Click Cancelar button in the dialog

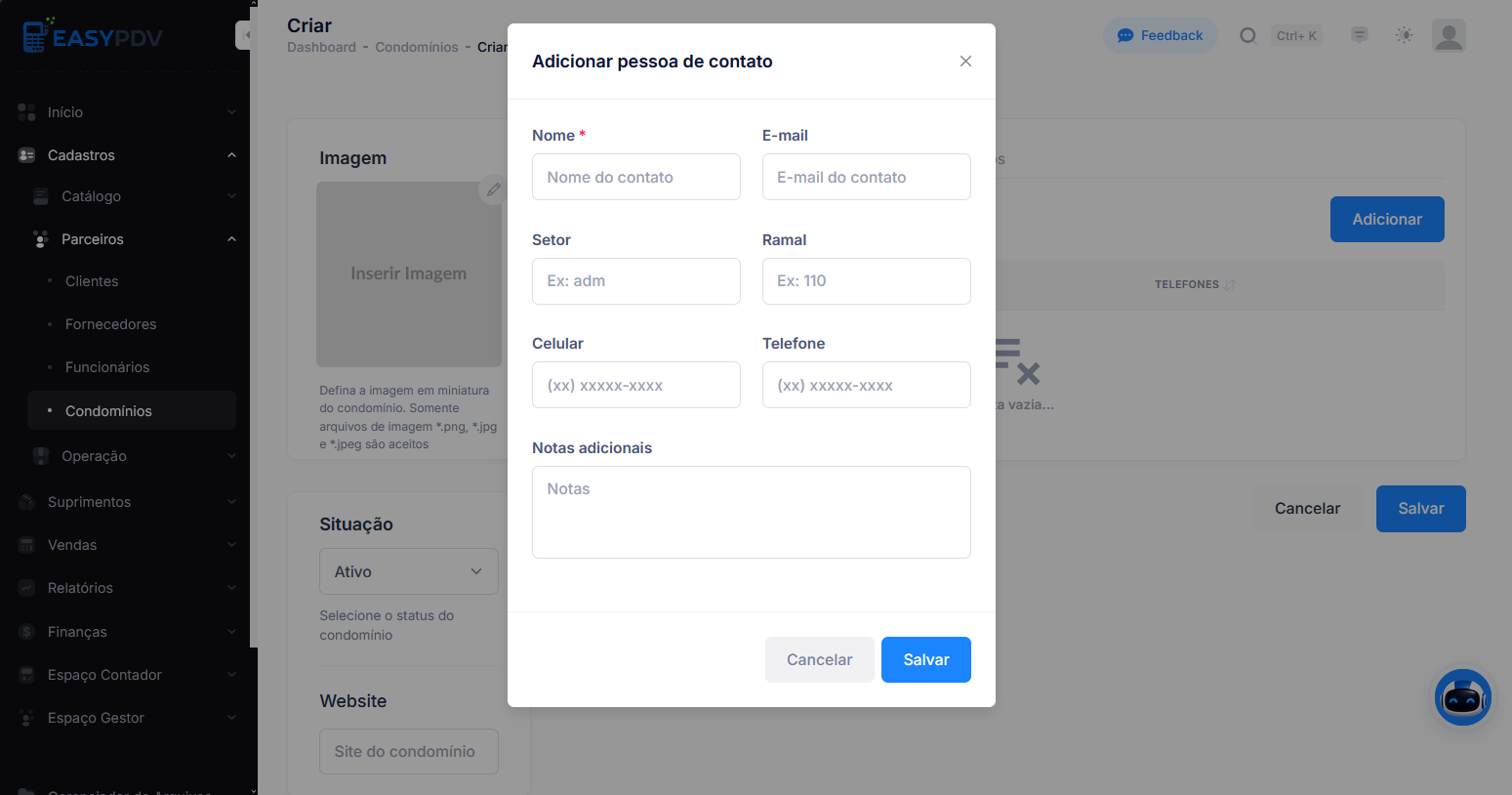(820, 659)
